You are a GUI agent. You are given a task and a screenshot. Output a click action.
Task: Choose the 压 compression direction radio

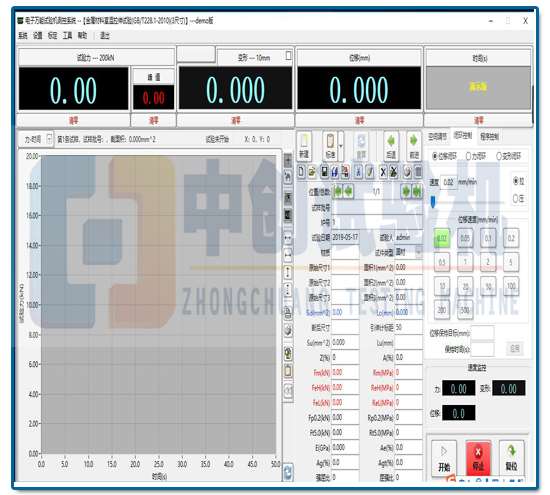pyautogui.click(x=518, y=199)
